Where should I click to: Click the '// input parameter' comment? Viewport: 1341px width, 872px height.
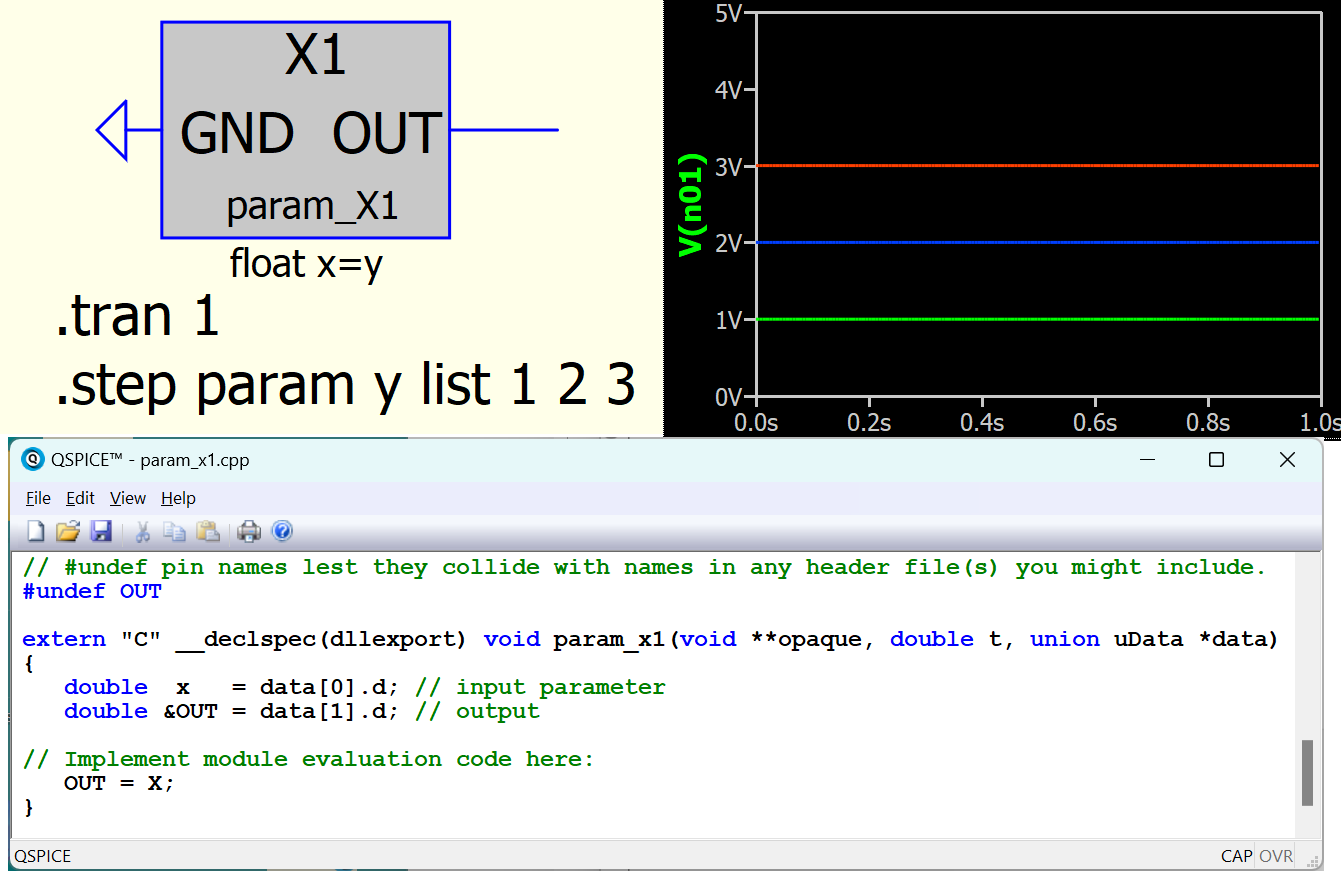click(540, 687)
